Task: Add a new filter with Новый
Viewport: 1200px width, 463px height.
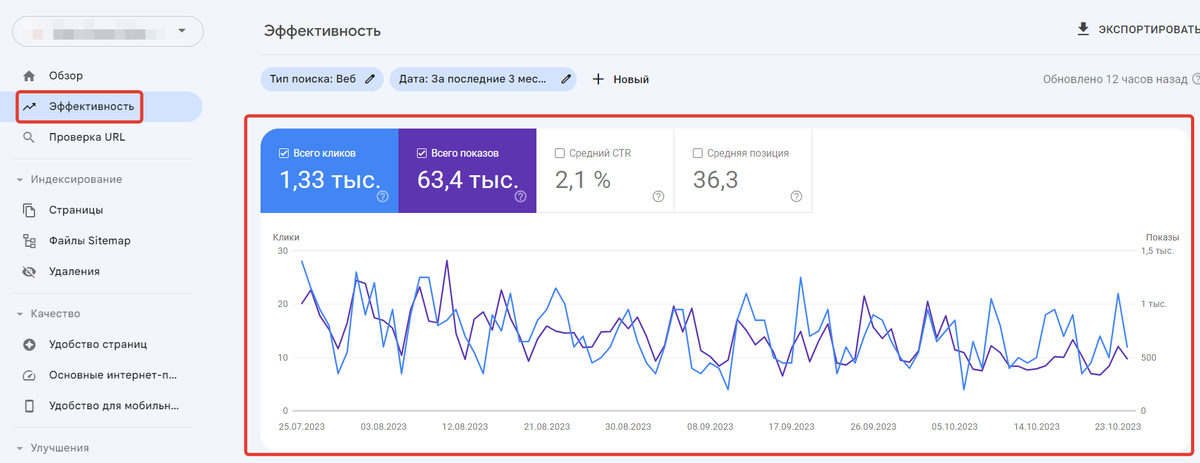Action: 620,79
